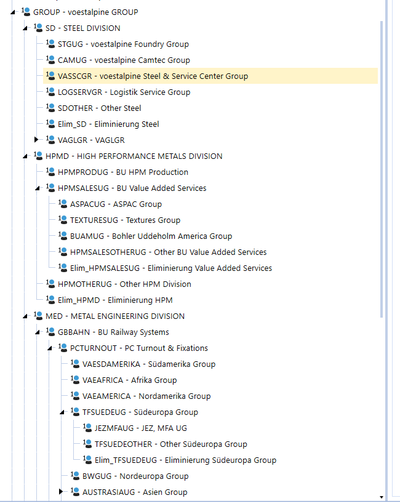
Task: Click the group icon beside Elim_HPMSALESUG
Action: [x=63, y=268]
